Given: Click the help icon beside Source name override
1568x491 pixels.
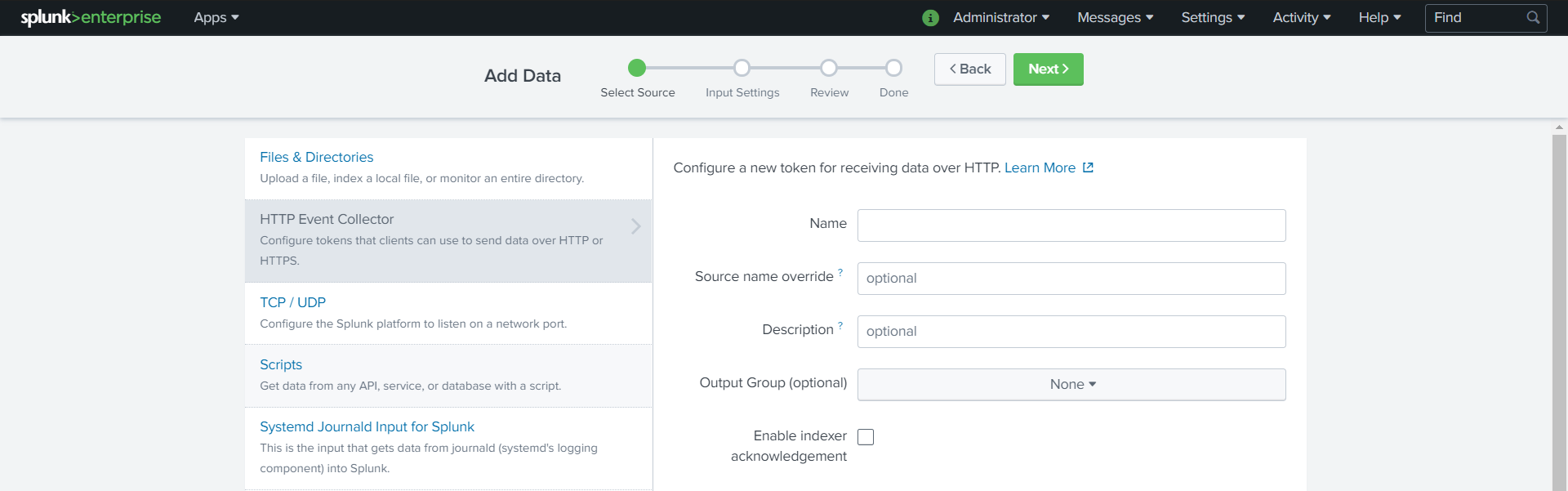Looking at the screenshot, I should [x=840, y=272].
